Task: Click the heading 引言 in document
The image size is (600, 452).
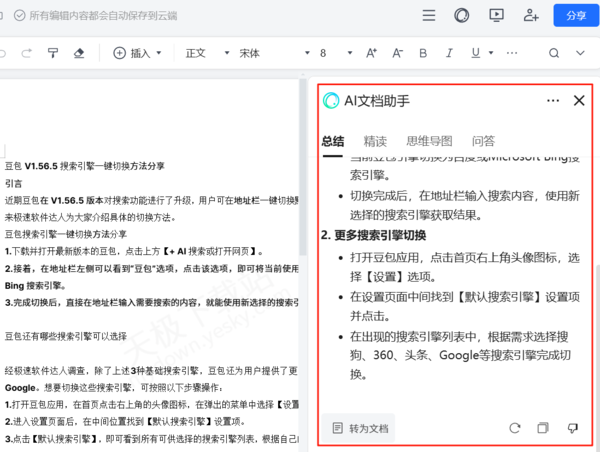Action: click(x=13, y=183)
